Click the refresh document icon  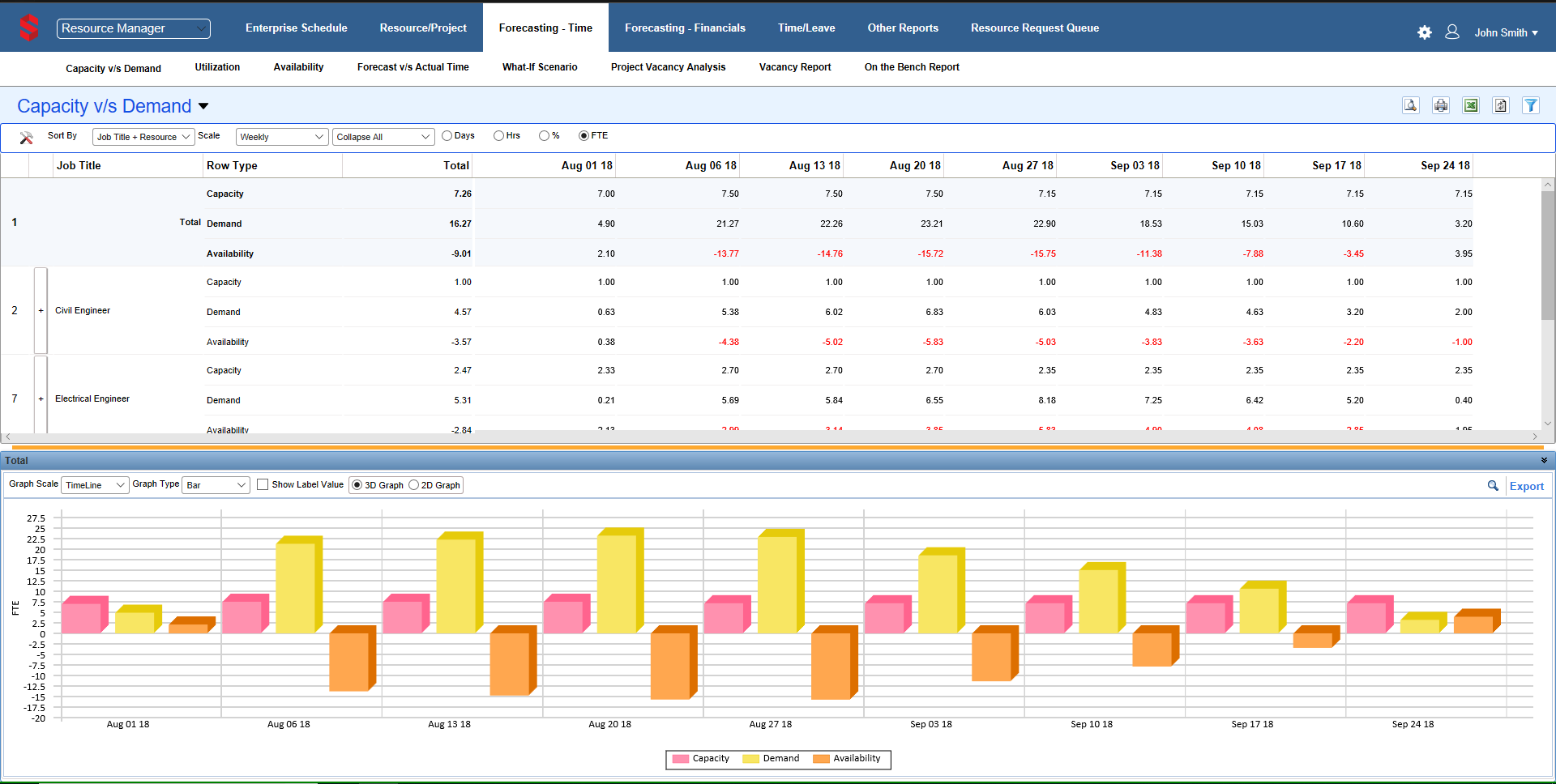[1501, 105]
